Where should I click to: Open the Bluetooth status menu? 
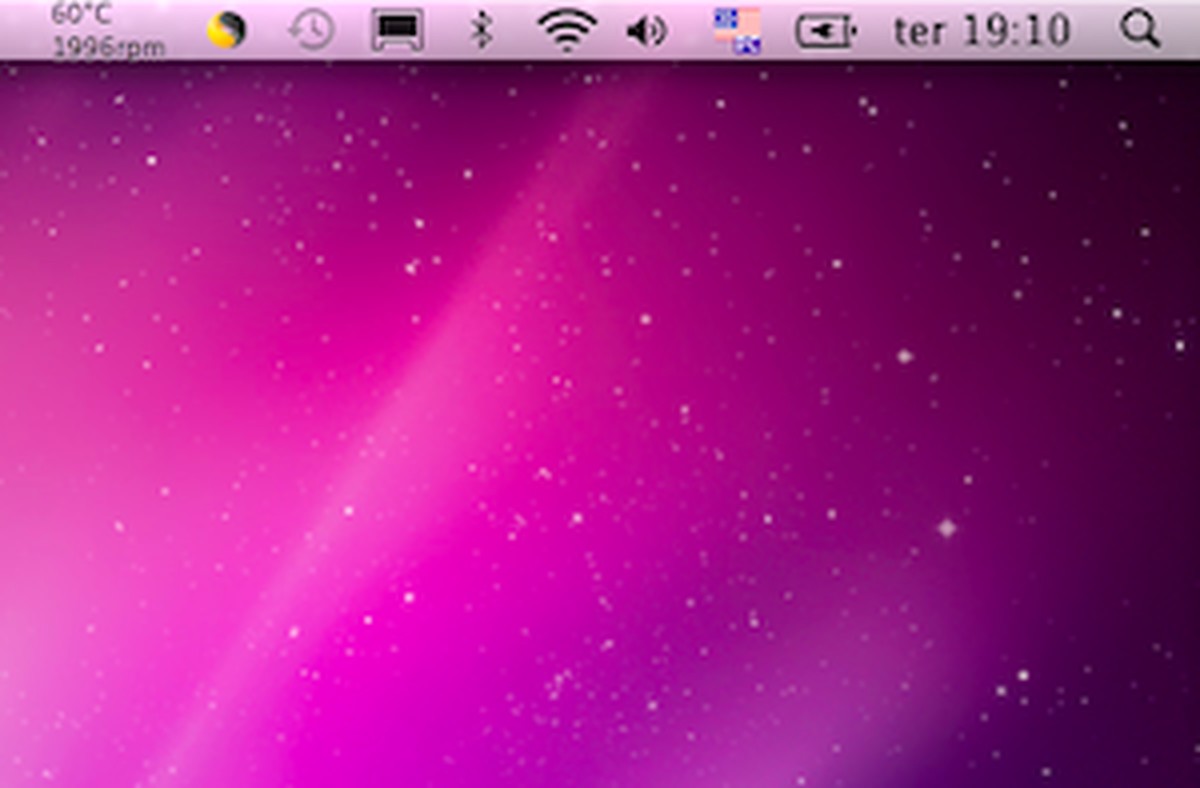(x=482, y=30)
